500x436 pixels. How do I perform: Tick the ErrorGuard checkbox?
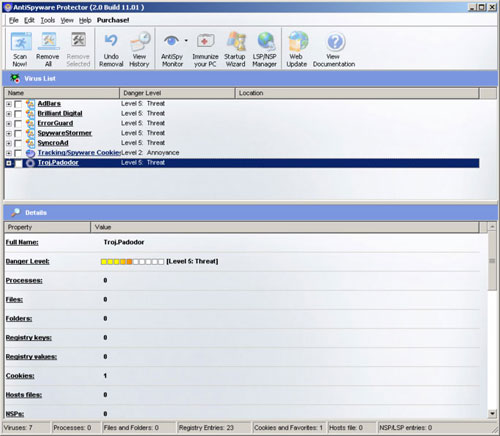[x=18, y=124]
